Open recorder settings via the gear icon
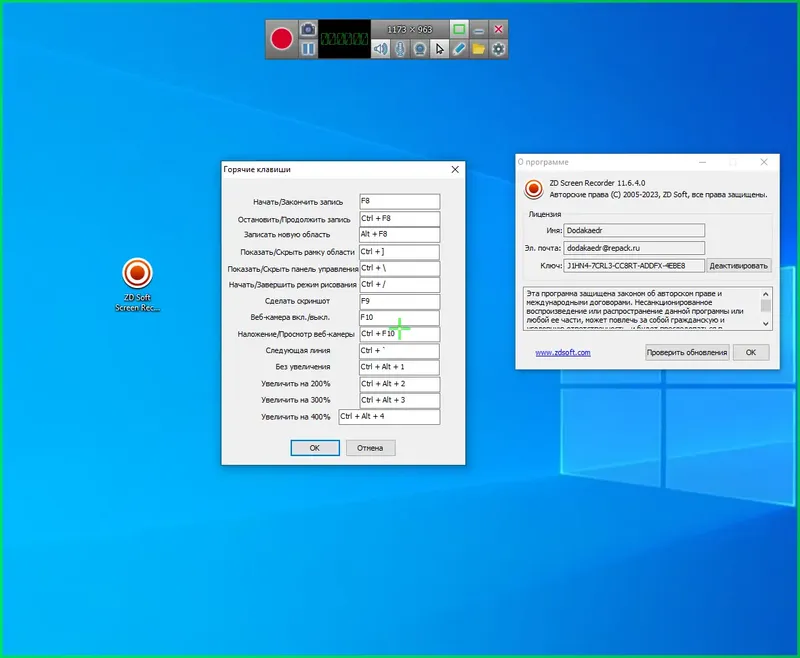Viewport: 800px width, 658px height. point(497,50)
